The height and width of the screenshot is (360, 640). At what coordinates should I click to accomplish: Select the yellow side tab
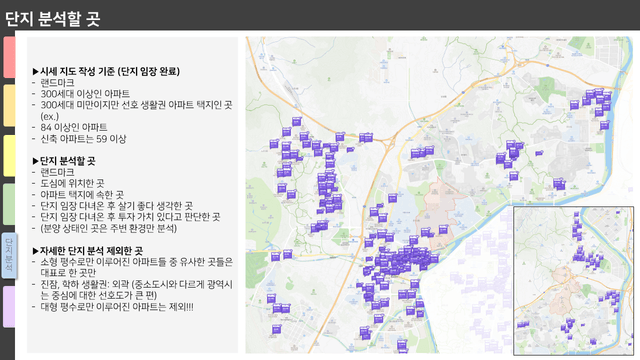(9, 156)
